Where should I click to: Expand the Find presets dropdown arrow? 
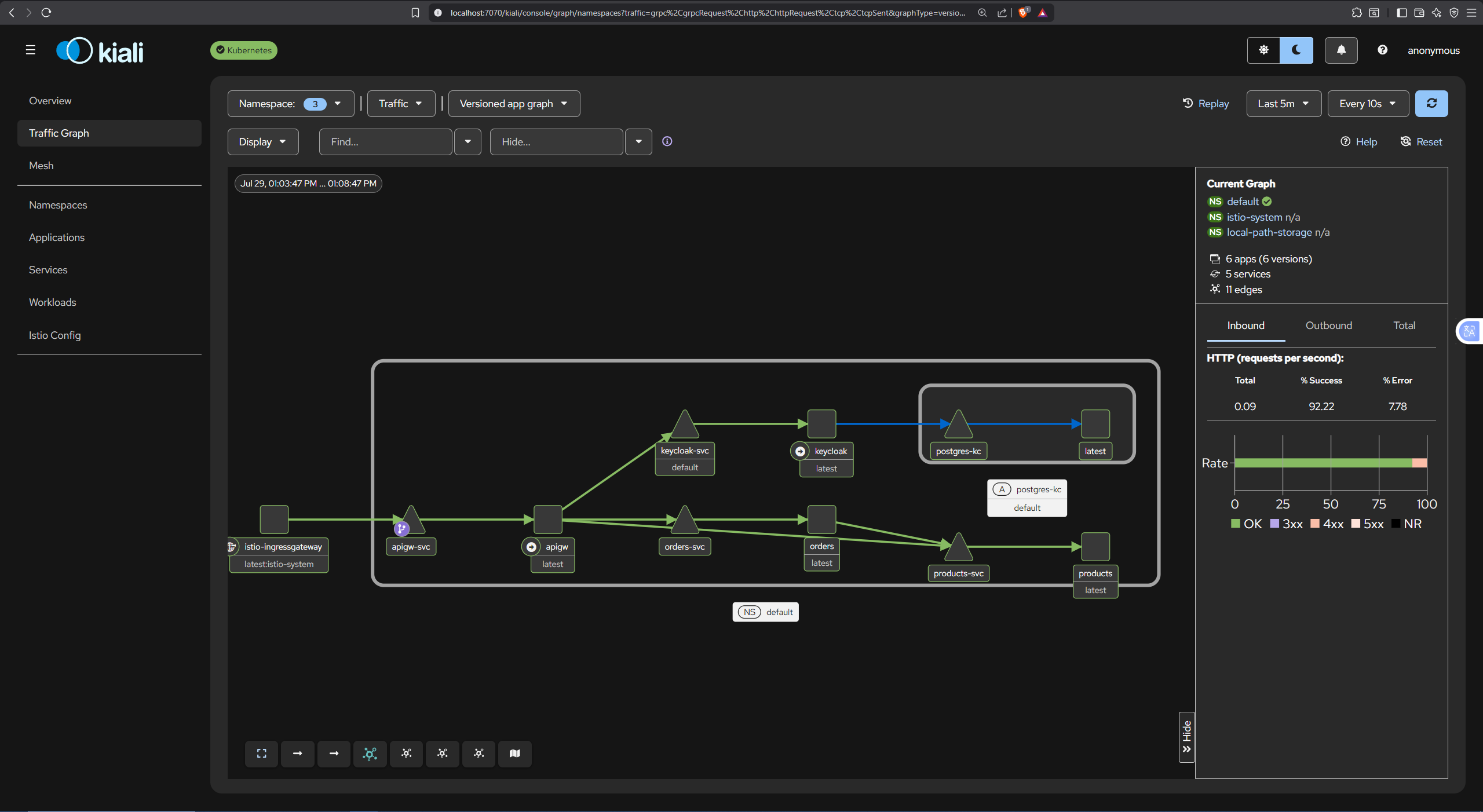point(467,142)
